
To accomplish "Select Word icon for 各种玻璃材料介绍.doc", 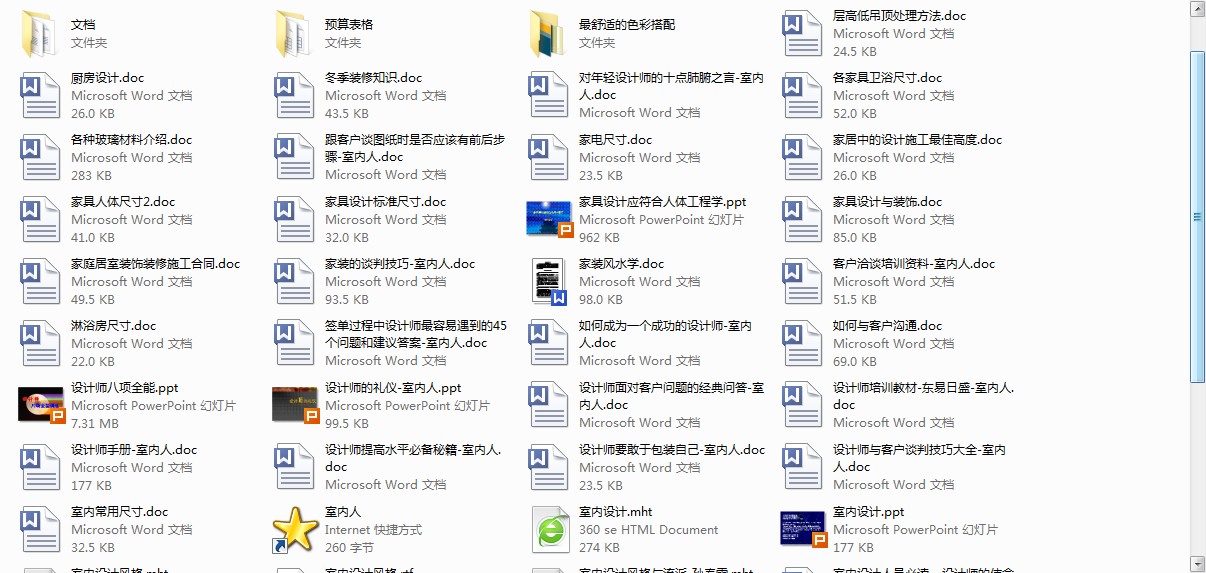I will [41, 158].
